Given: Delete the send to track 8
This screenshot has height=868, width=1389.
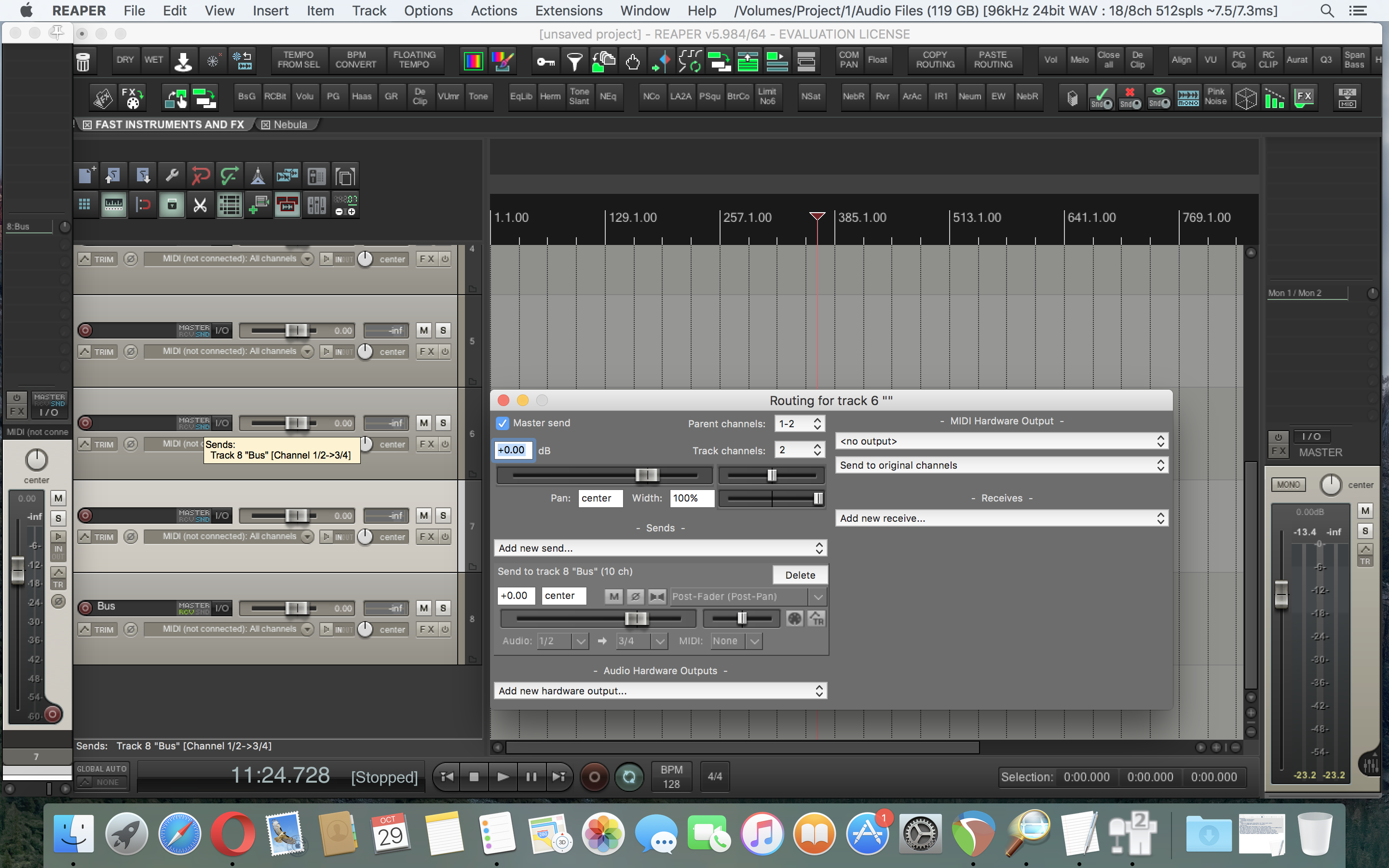Looking at the screenshot, I should (x=800, y=575).
